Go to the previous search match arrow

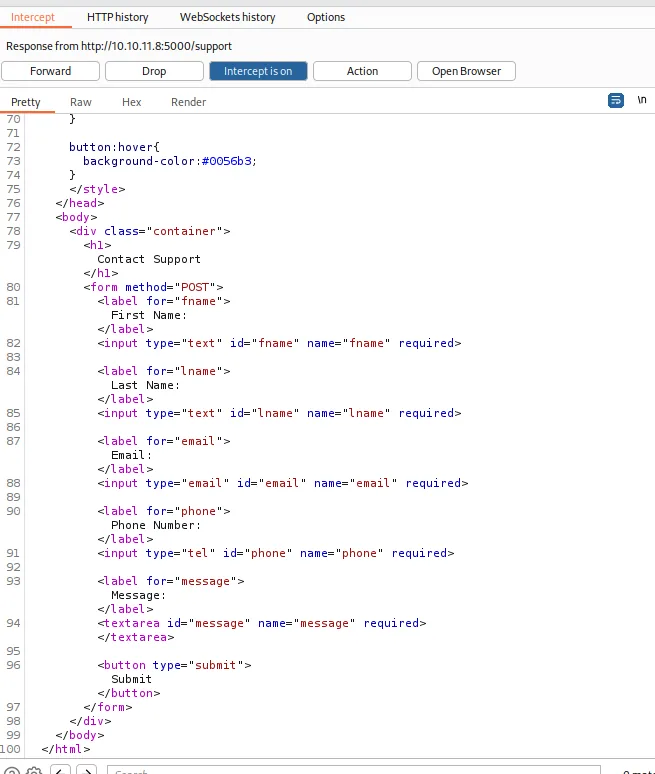(x=60, y=771)
